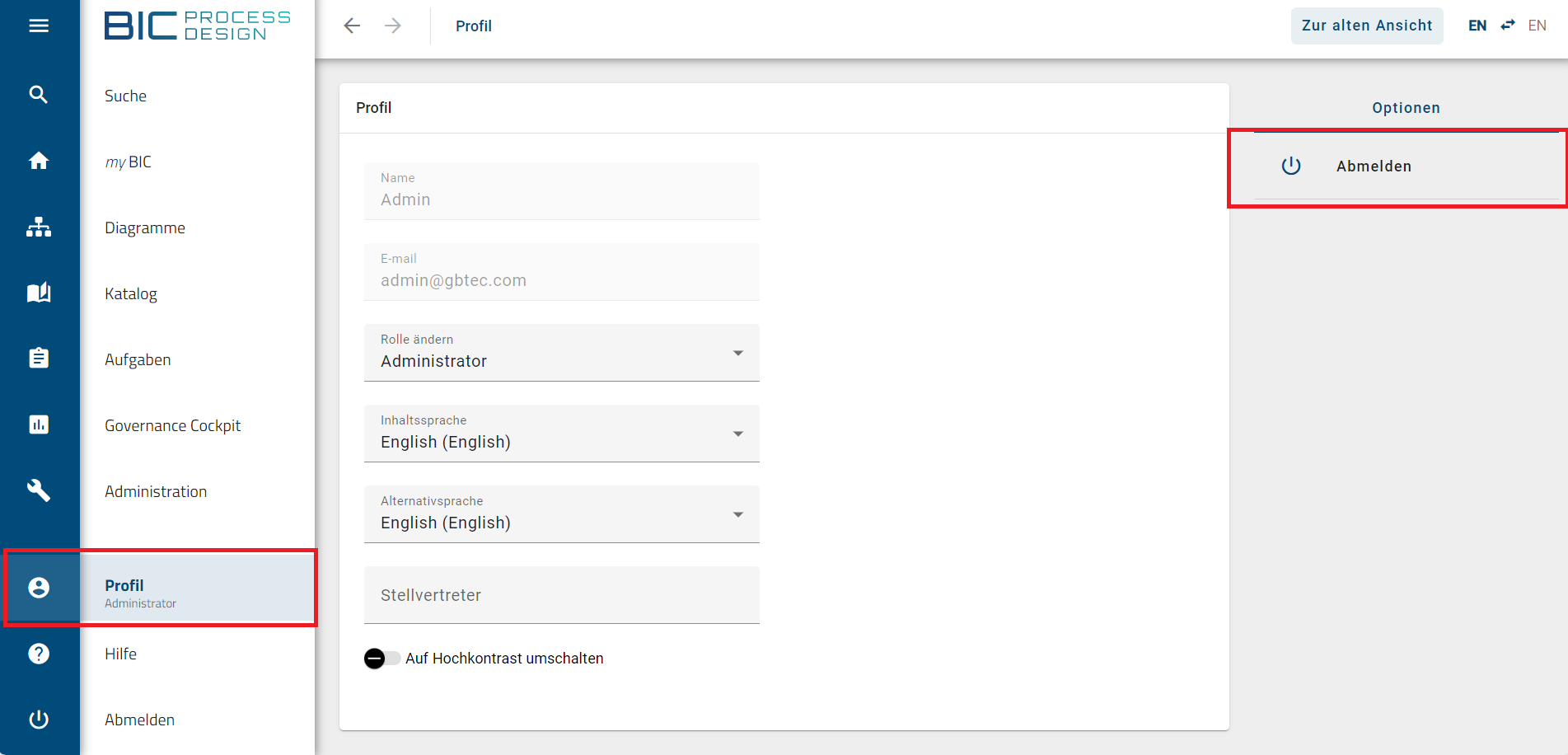The image size is (1568, 755).
Task: Click Abmelden under Optionen
Action: pyautogui.click(x=1374, y=166)
